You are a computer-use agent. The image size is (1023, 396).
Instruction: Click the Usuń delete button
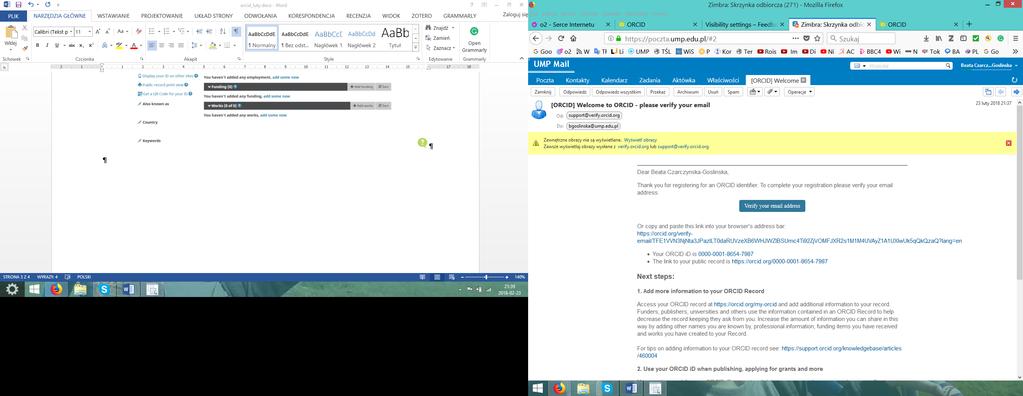[712, 92]
